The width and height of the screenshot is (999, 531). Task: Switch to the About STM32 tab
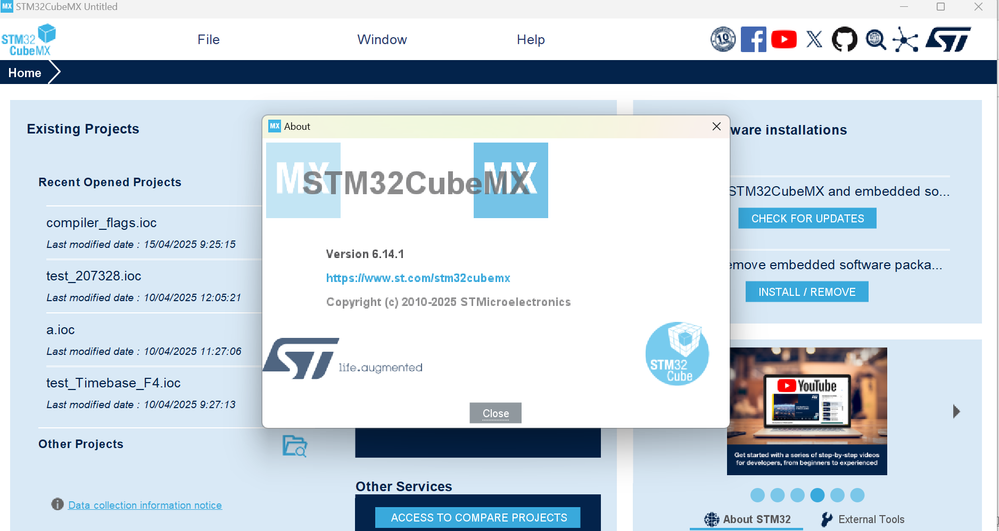[747, 519]
